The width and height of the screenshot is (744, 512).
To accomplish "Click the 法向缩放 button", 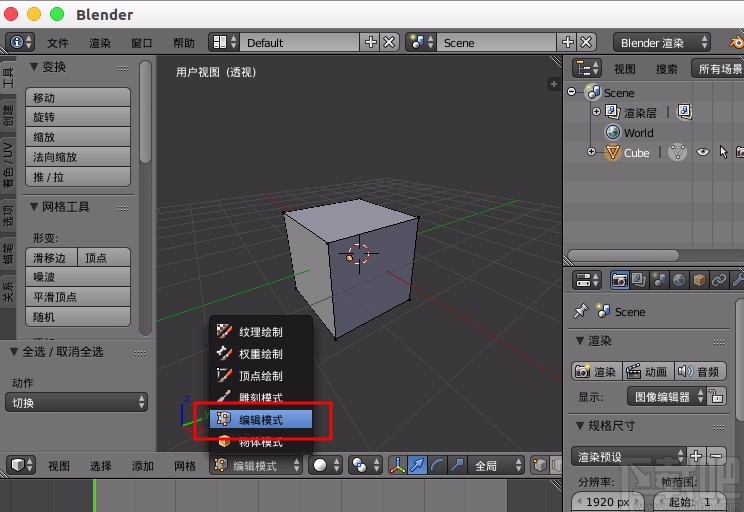I will pos(78,157).
